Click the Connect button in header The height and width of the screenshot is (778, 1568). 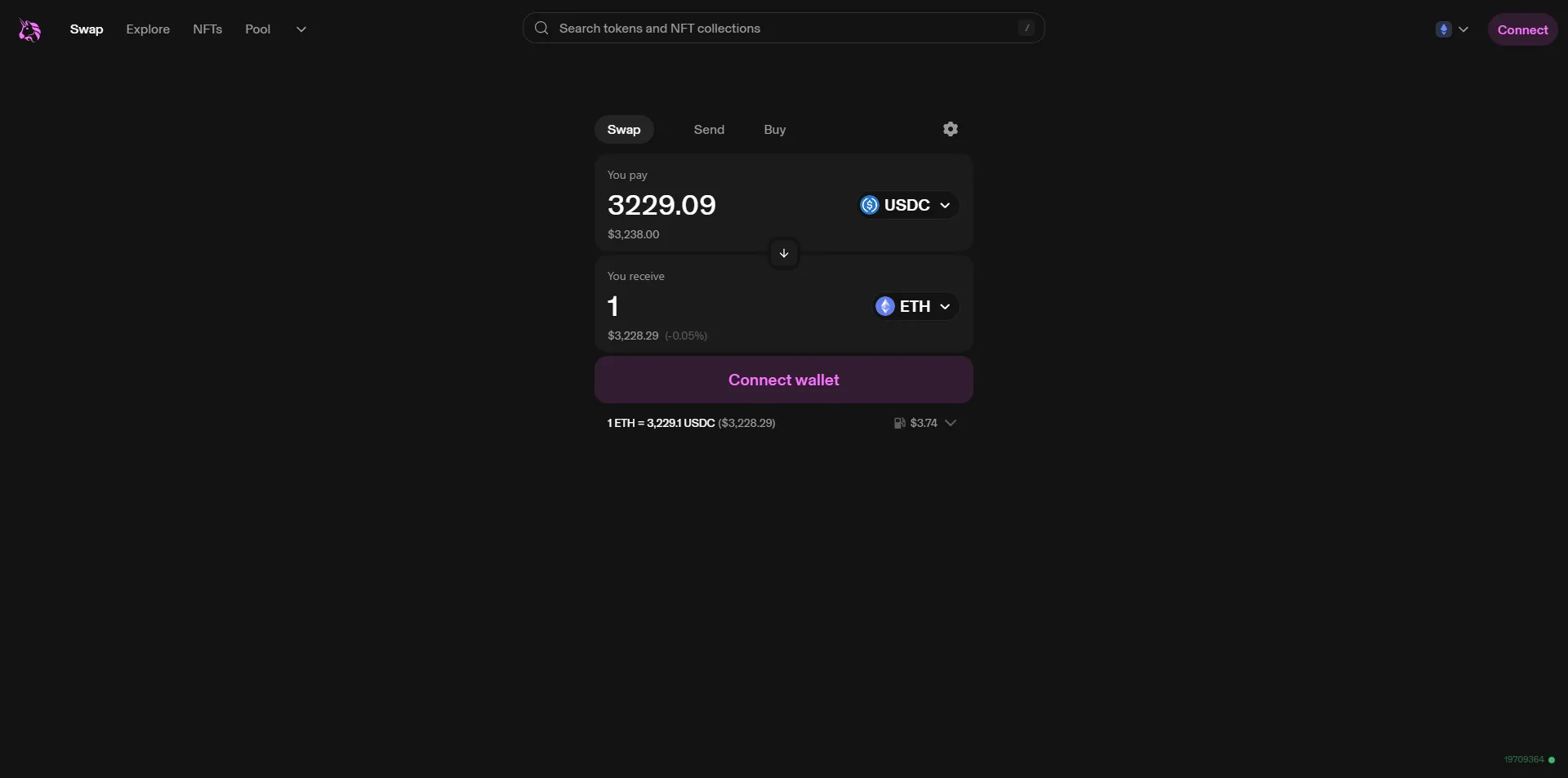pos(1522,29)
